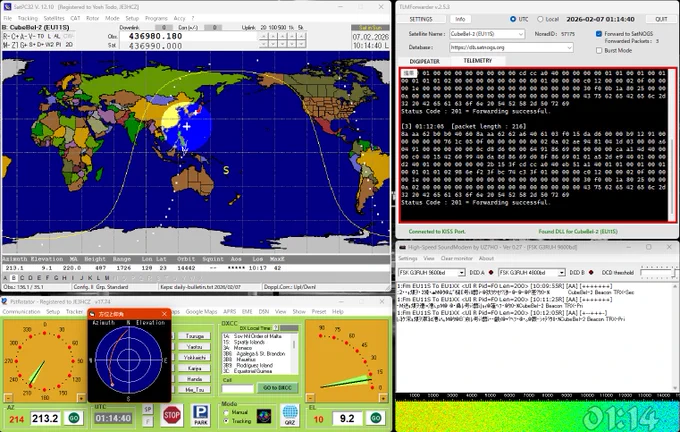Open the Satellites menu in SatPC32
The height and width of the screenshot is (432, 680).
pyautogui.click(x=54, y=18)
